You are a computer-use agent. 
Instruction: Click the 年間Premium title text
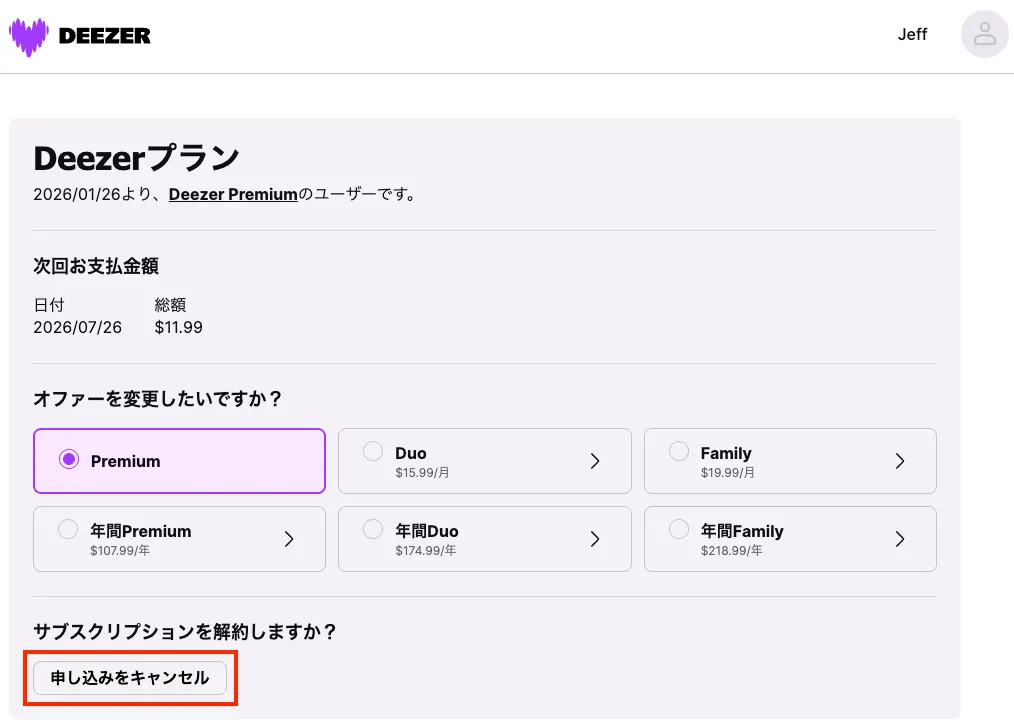pyautogui.click(x=141, y=531)
